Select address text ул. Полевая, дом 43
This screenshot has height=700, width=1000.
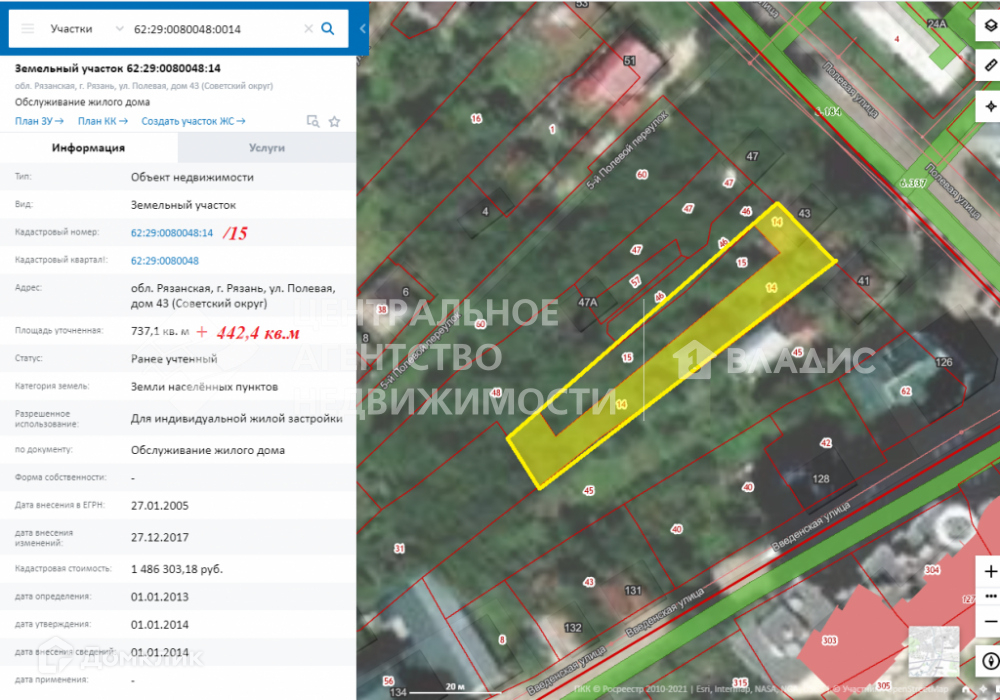pos(233,296)
